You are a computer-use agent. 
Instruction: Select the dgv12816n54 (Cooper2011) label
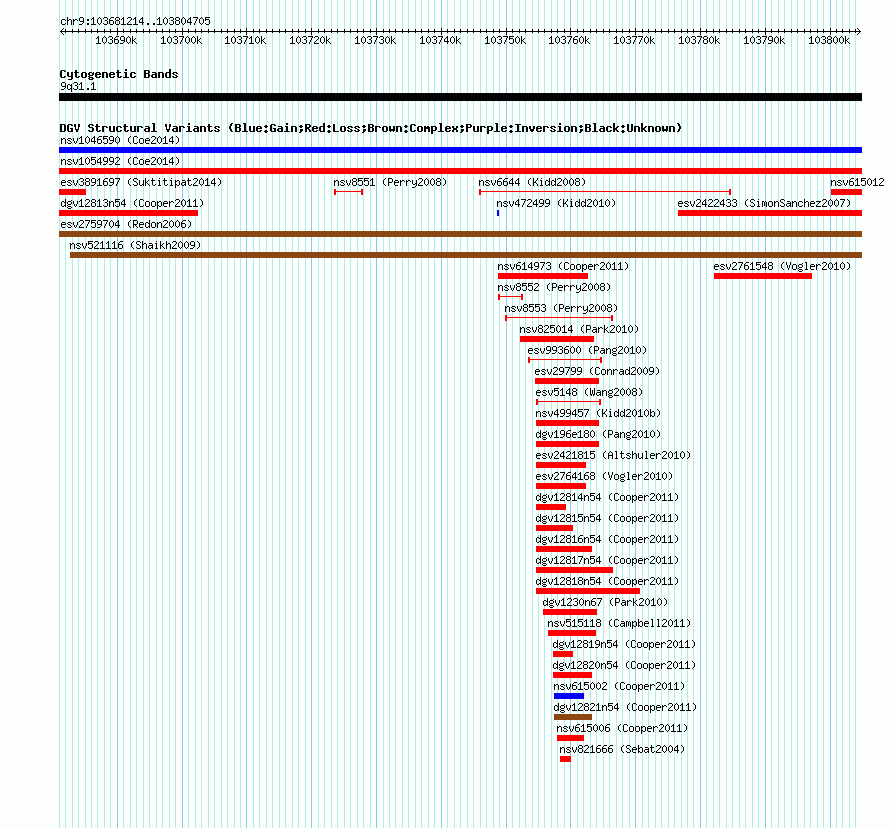tap(607, 539)
